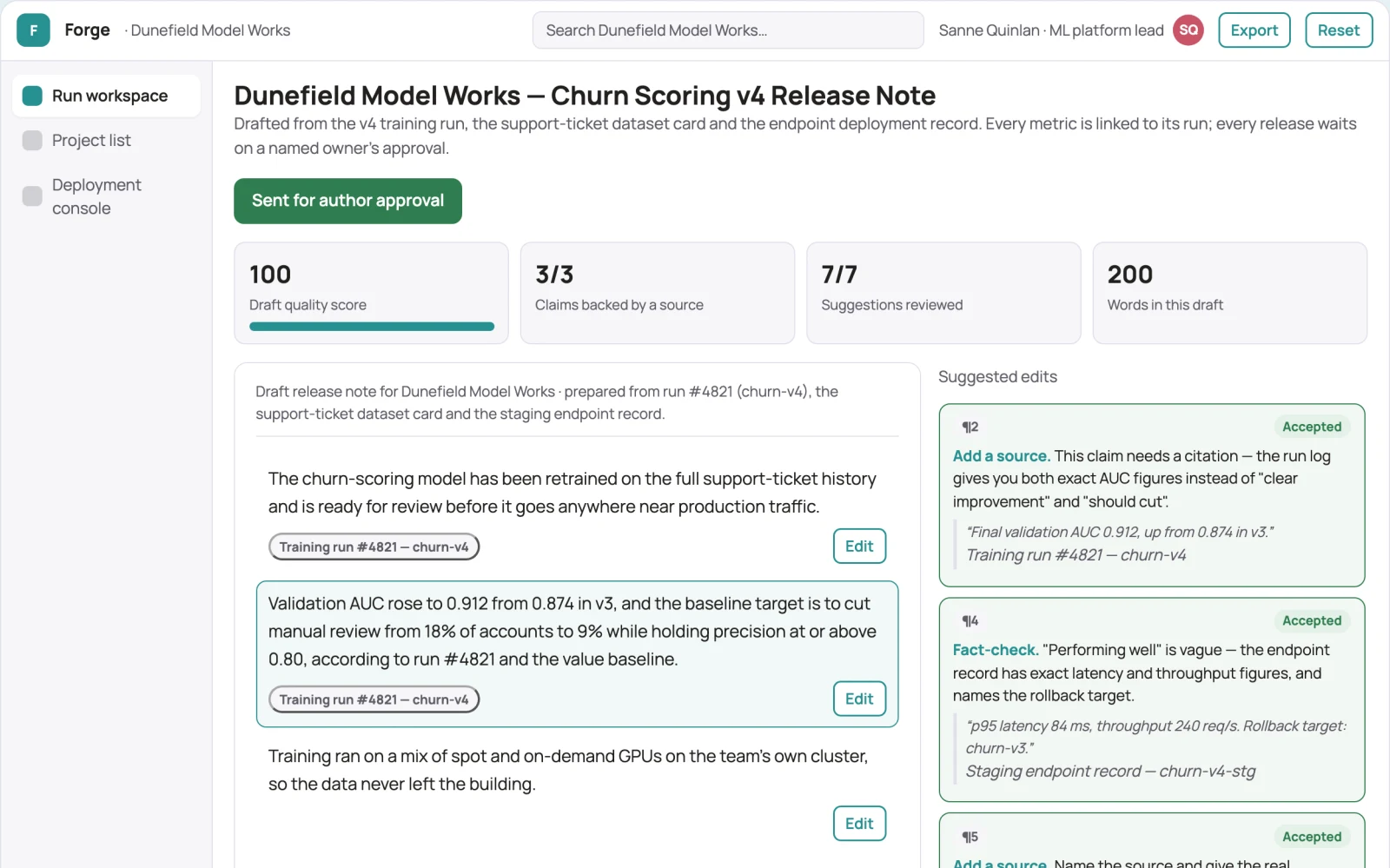Click 'Dunefield Model Works' next to Forge
The width and height of the screenshot is (1390, 868).
point(210,30)
